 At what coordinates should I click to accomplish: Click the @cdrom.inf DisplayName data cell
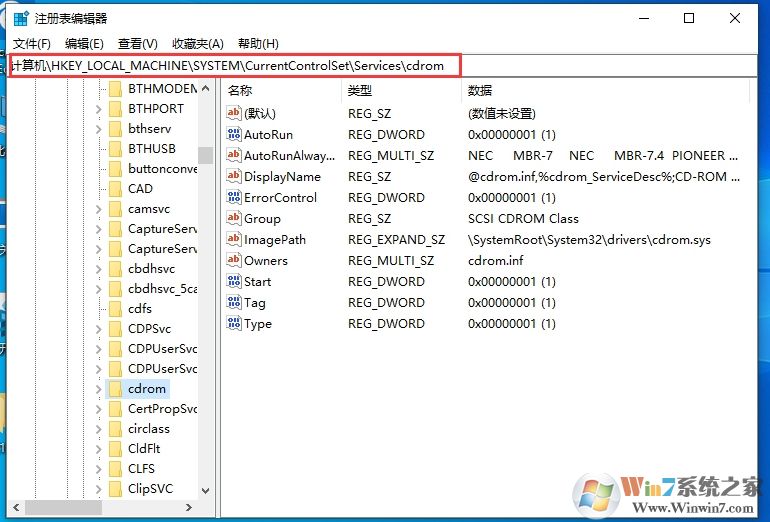[x=604, y=176]
